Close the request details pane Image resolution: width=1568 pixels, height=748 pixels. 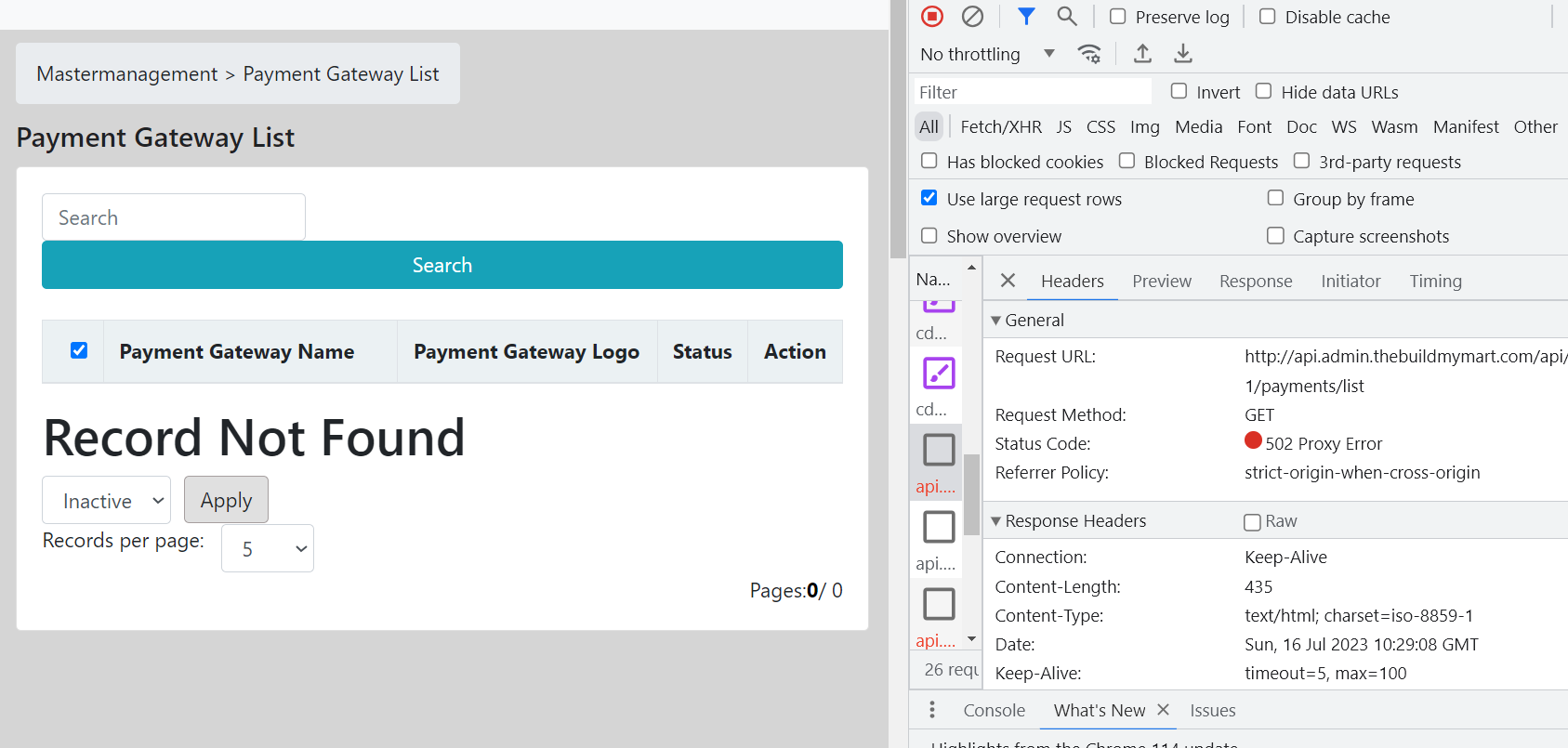1008,281
